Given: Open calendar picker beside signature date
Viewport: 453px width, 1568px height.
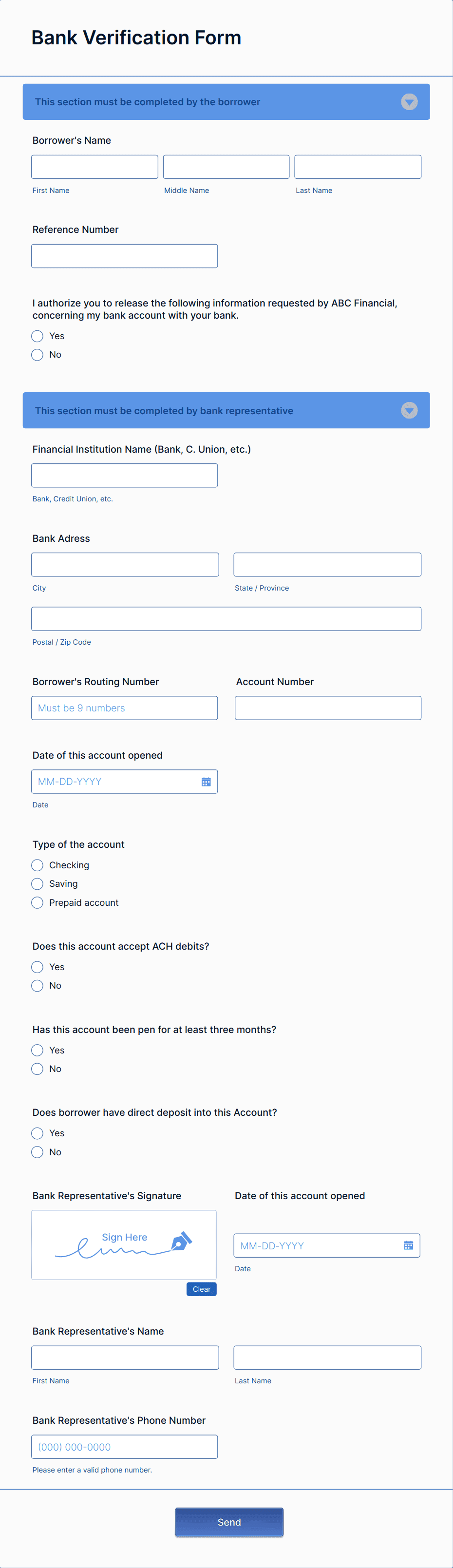Looking at the screenshot, I should (x=408, y=1245).
